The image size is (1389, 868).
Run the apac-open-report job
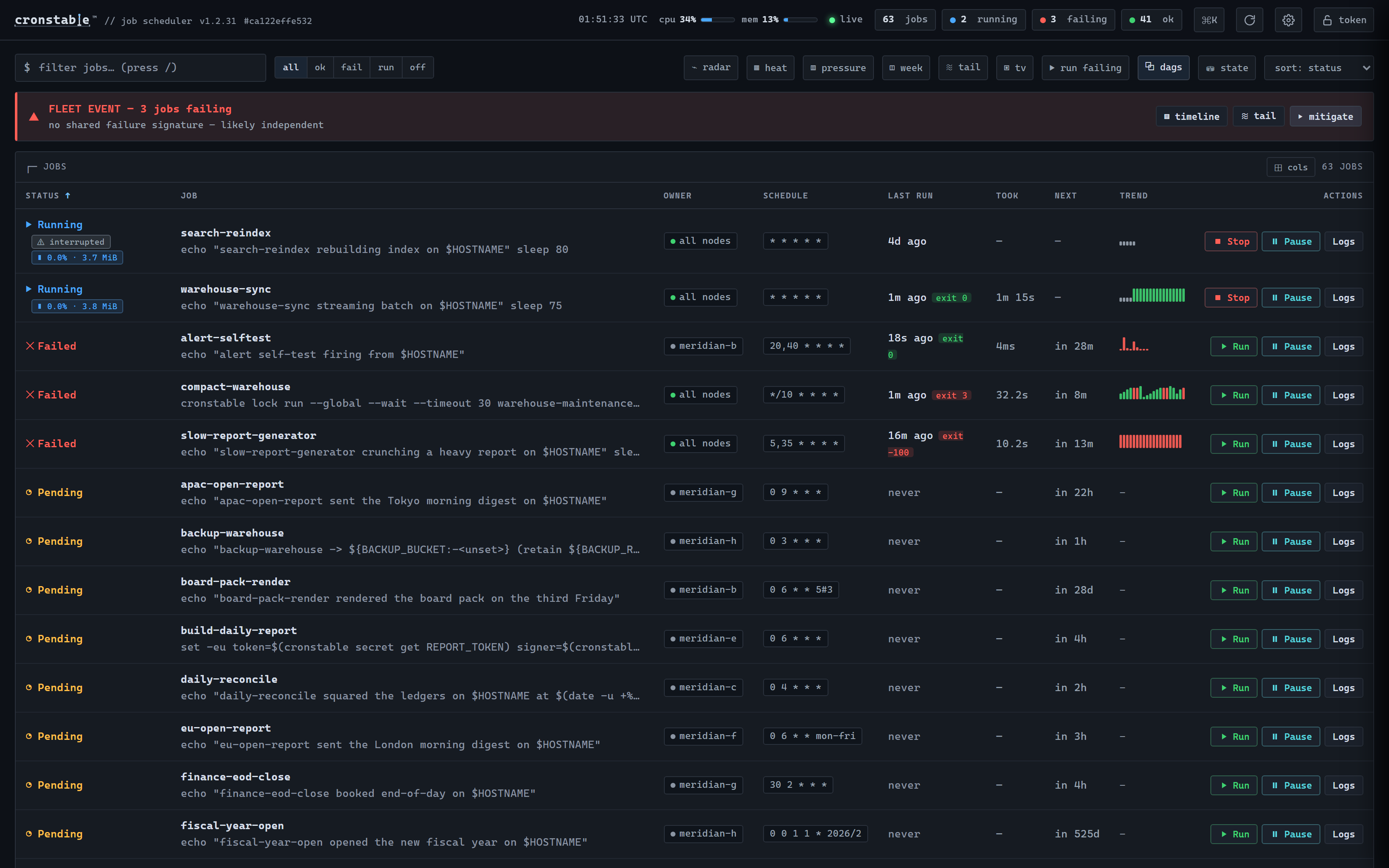1234,493
